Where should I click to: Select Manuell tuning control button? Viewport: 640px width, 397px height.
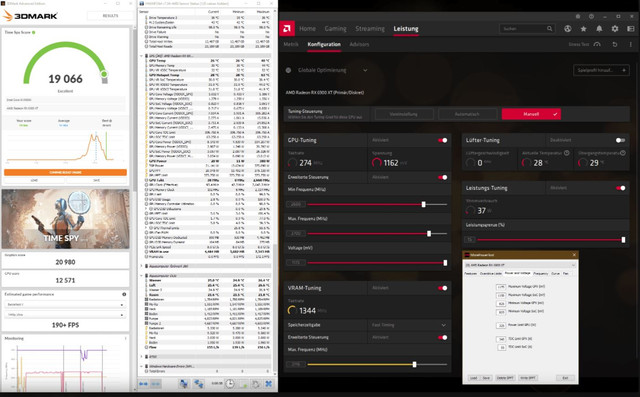531,114
